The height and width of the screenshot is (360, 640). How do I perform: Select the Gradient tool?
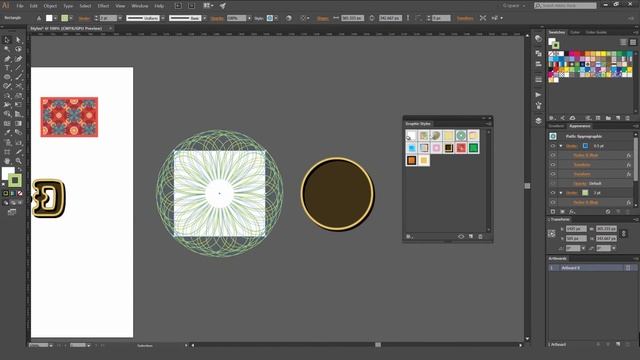(x=18, y=123)
